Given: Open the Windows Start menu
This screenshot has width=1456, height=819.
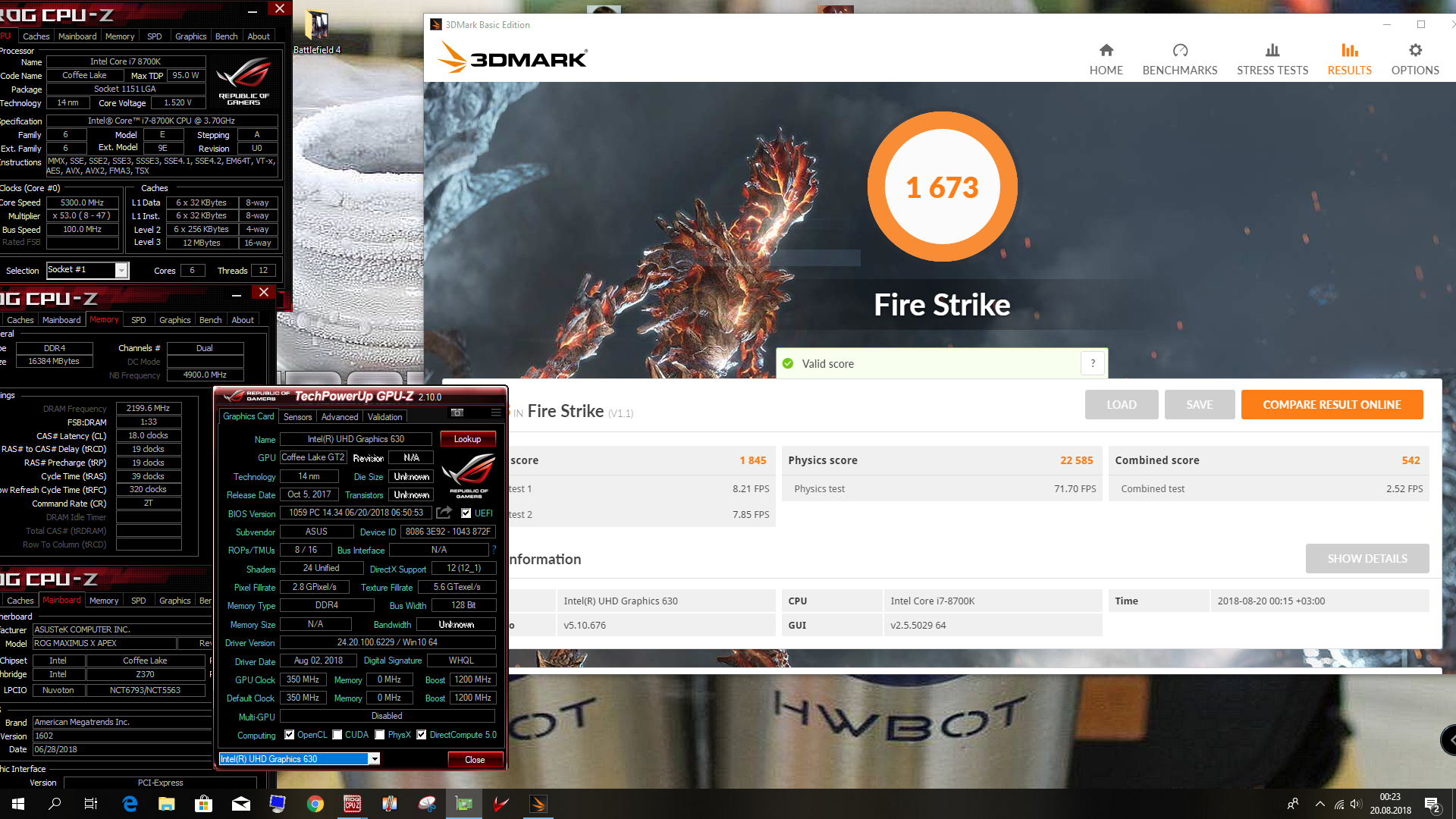Looking at the screenshot, I should click(x=18, y=804).
